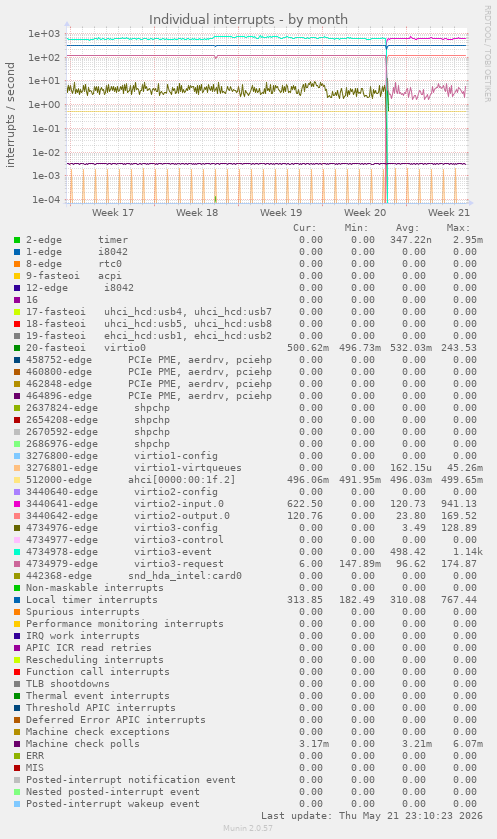Click the Munin 2.0.57 footer text
The width and height of the screenshot is (497, 839).
[248, 828]
